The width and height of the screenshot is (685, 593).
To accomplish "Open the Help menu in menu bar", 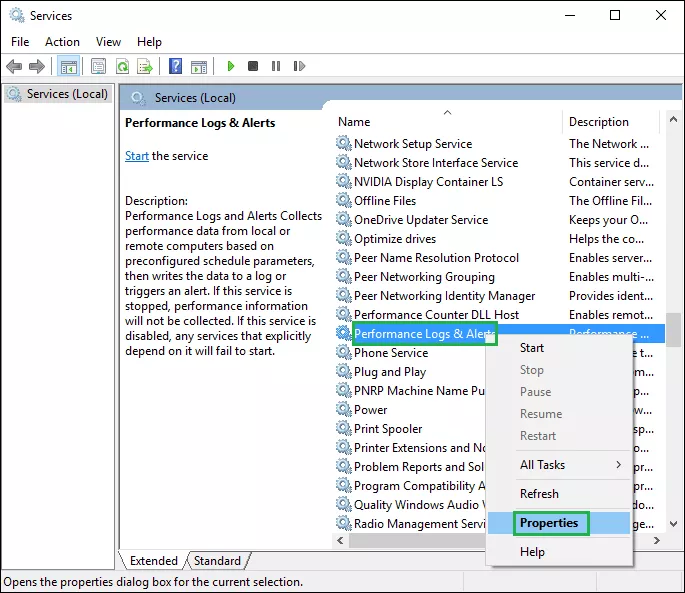I will pos(149,42).
